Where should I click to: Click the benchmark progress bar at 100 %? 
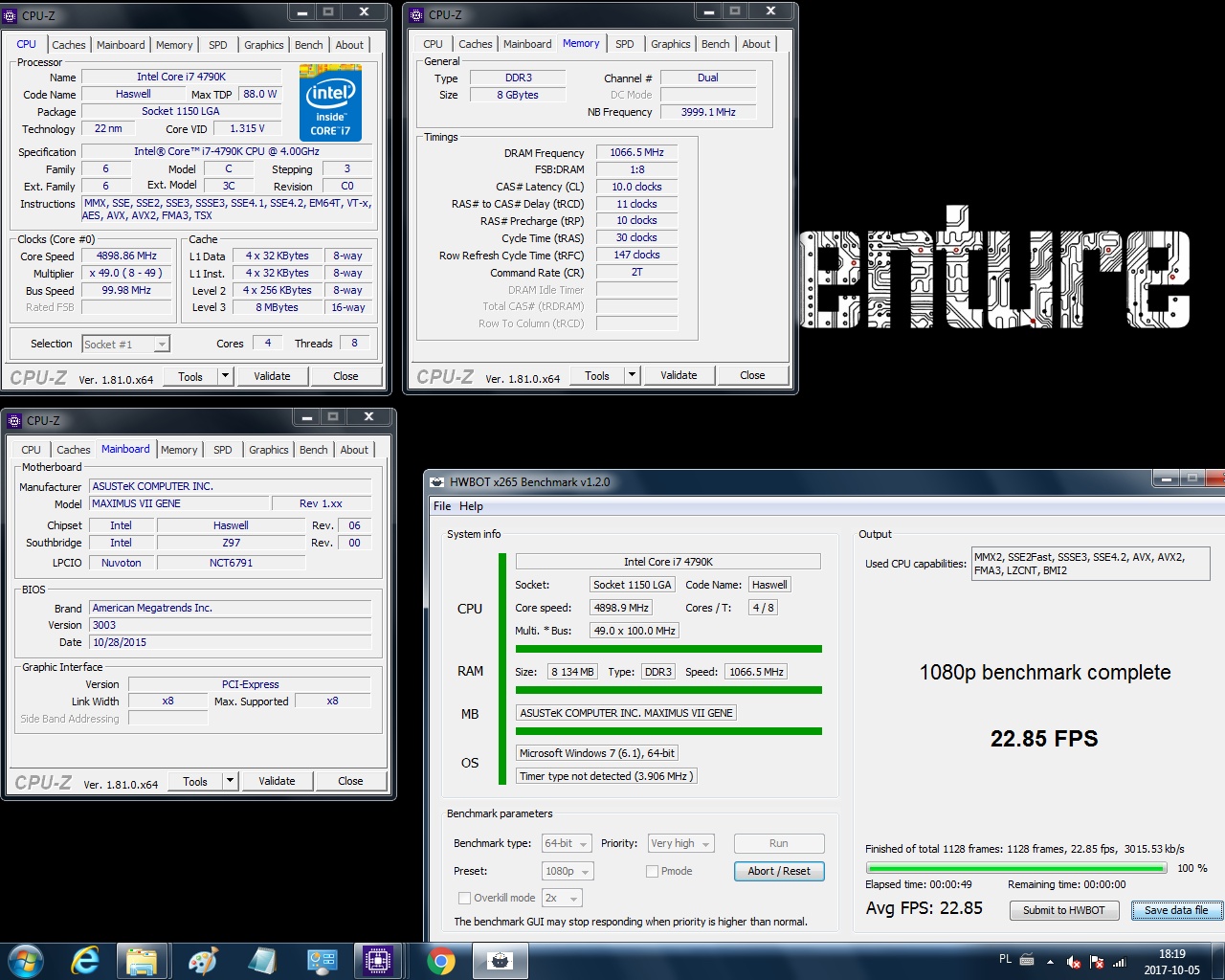point(1015,868)
